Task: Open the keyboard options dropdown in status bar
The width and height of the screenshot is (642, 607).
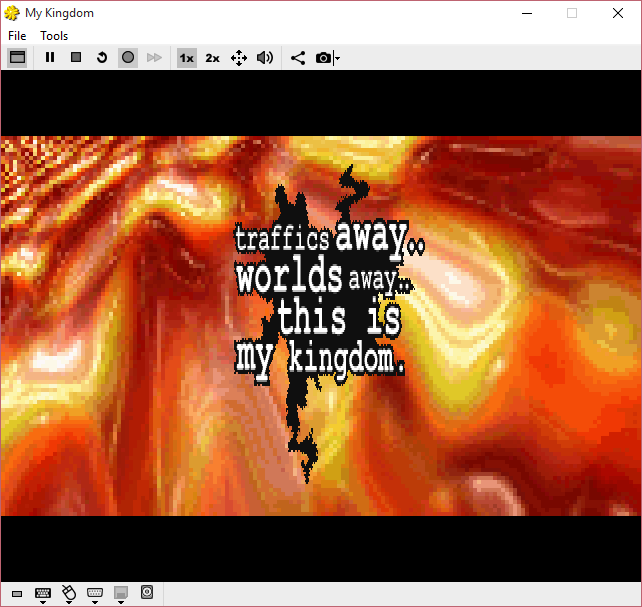Action: [43, 594]
